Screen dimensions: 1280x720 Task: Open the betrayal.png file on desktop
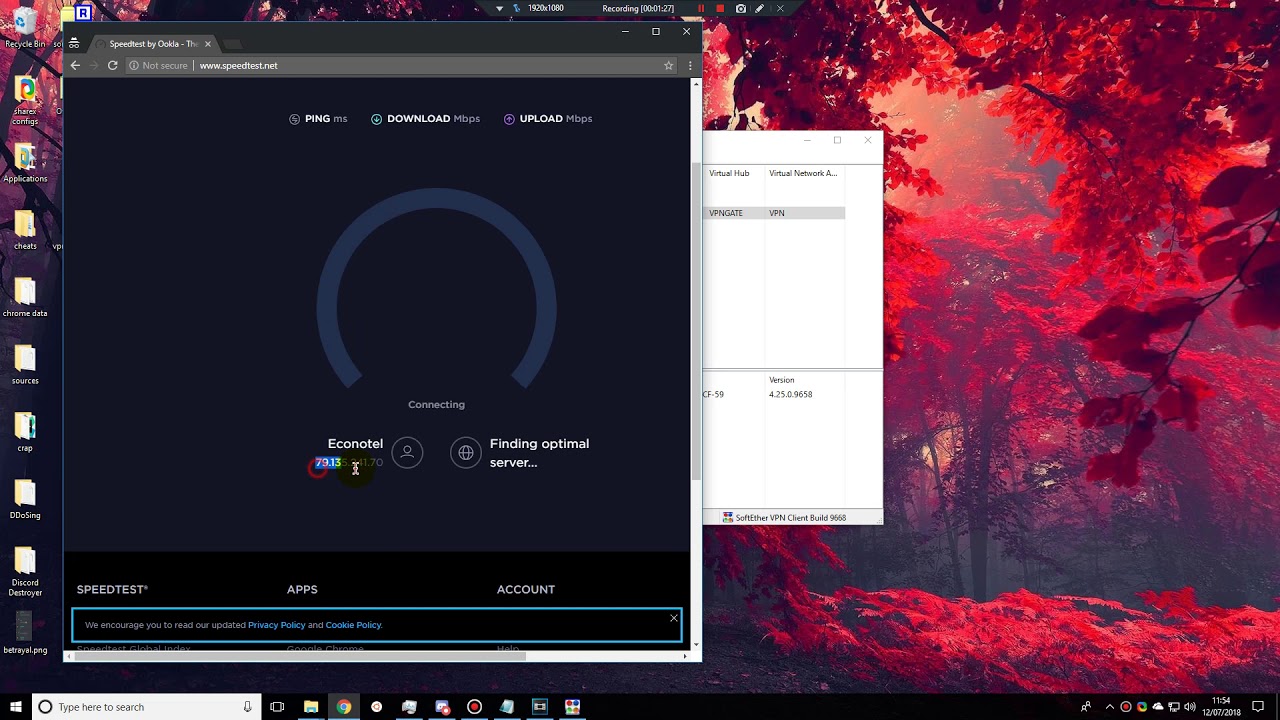(x=25, y=634)
